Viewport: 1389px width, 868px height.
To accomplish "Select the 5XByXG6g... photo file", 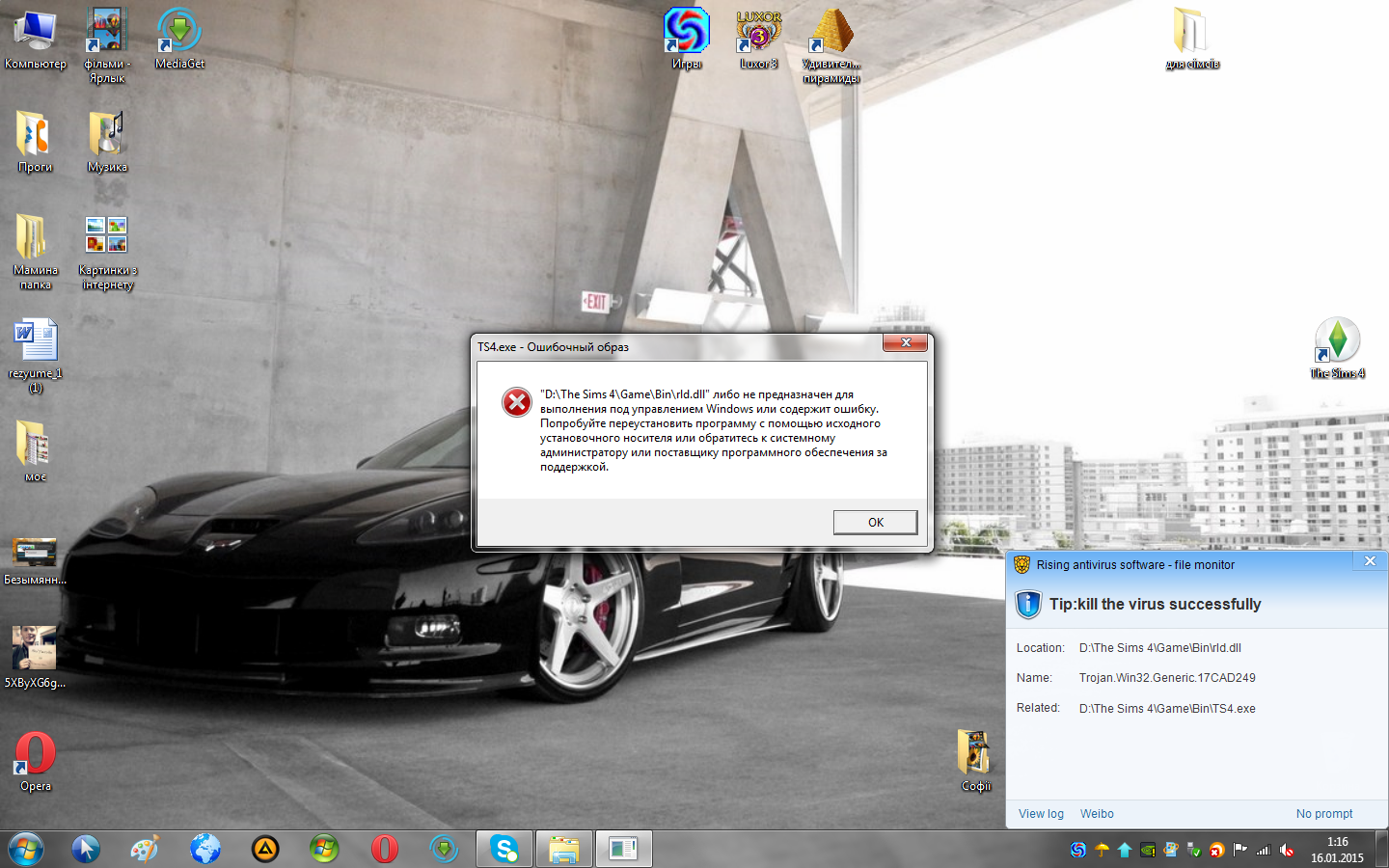I will [36, 657].
